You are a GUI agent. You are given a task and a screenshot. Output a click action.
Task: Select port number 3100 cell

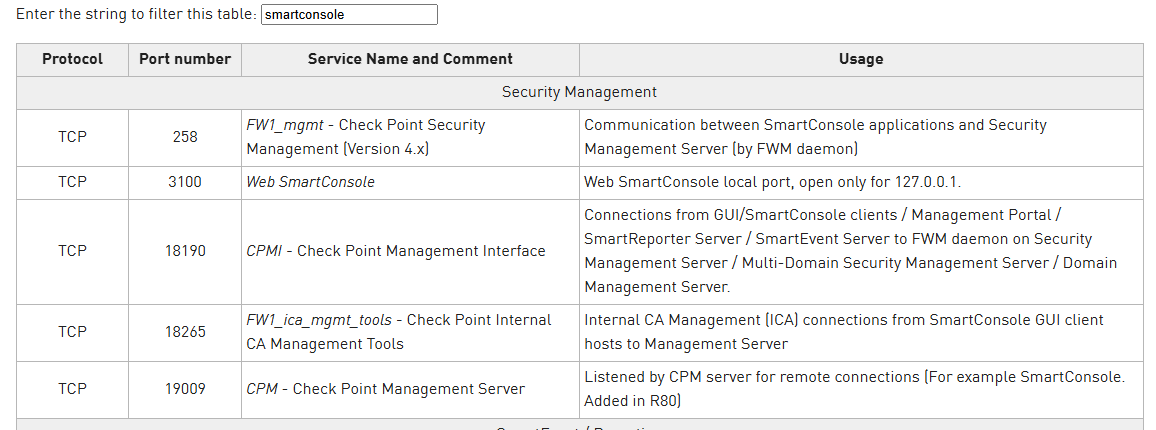pyautogui.click(x=185, y=182)
